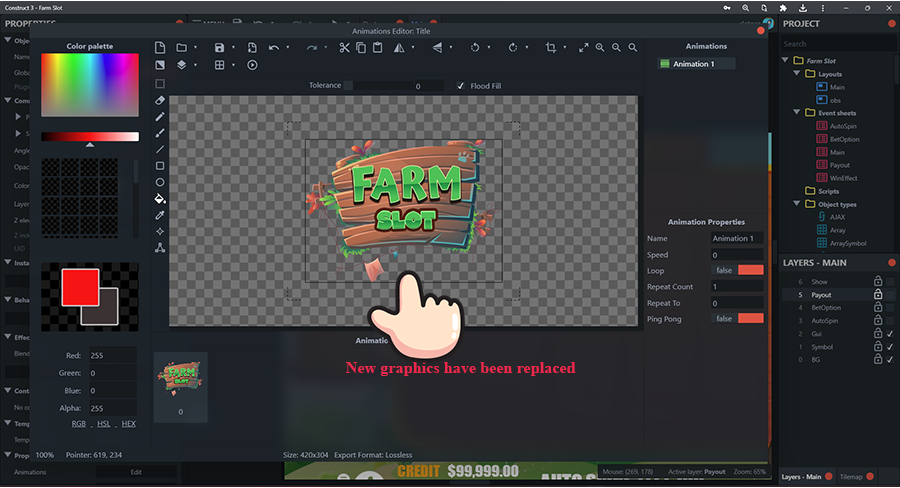Select the obs layout in Project
The height and width of the screenshot is (488, 900).
pos(835,100)
